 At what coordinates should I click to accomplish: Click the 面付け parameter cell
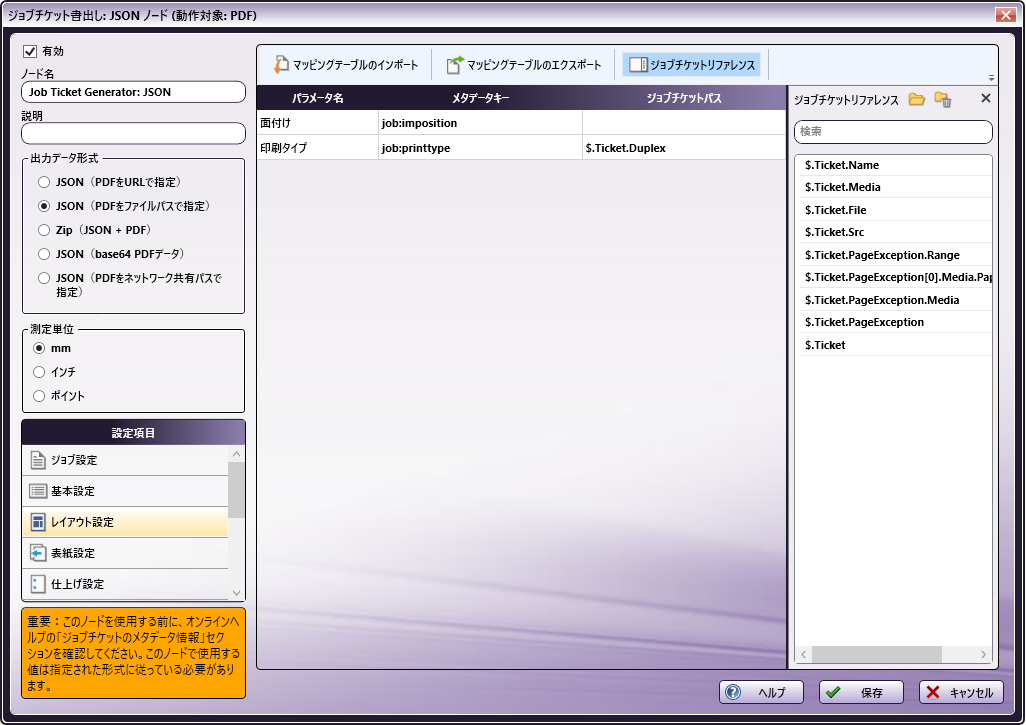tap(317, 123)
